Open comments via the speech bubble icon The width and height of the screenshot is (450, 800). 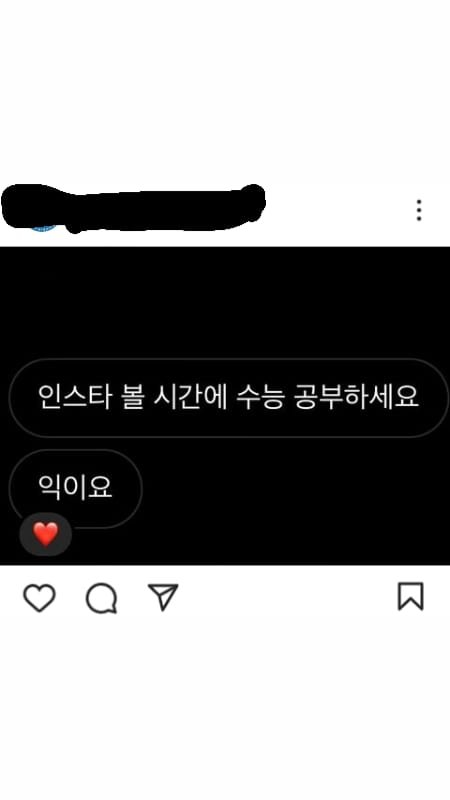102,598
